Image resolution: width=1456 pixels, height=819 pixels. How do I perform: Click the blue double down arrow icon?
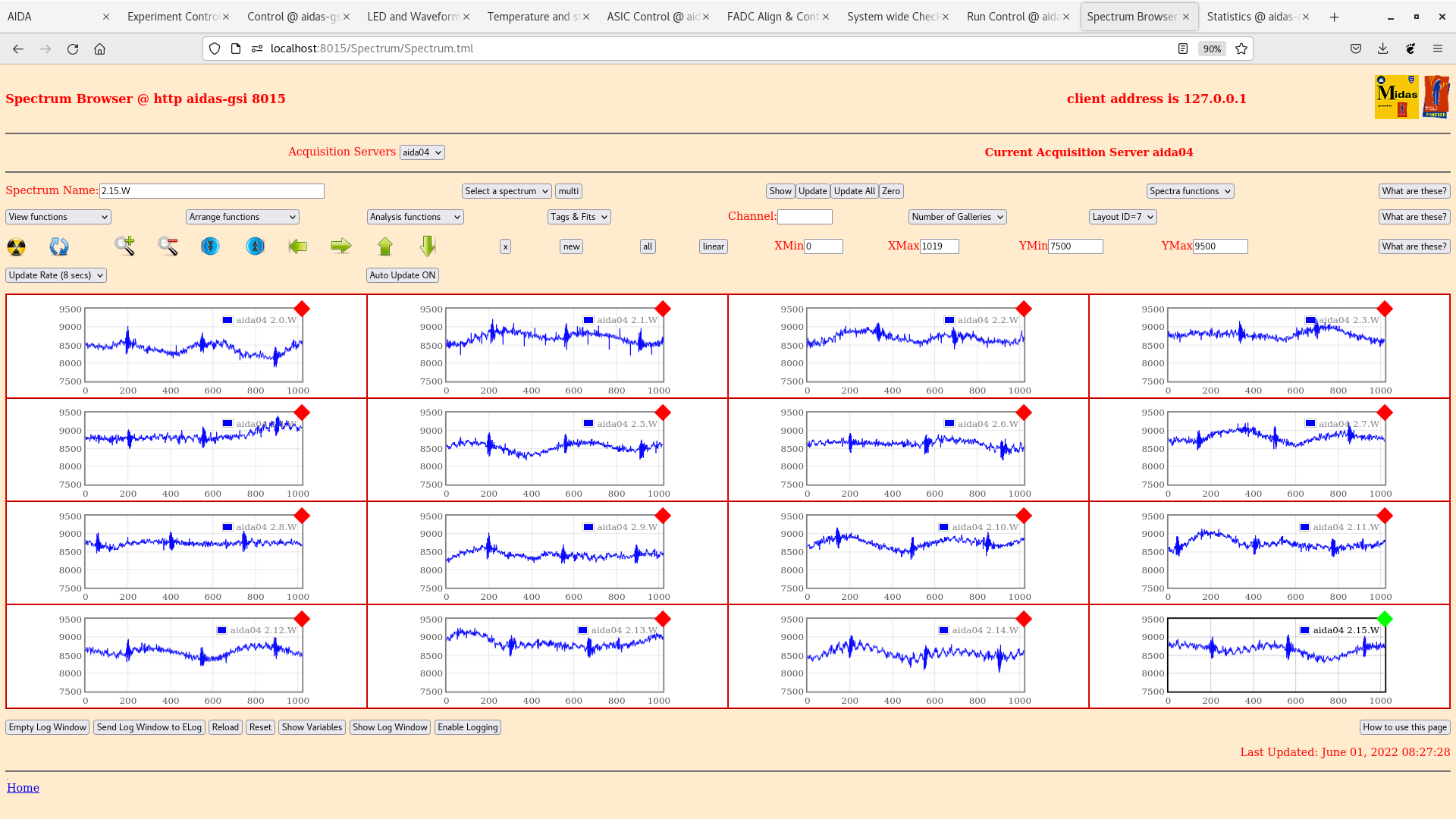click(x=210, y=246)
